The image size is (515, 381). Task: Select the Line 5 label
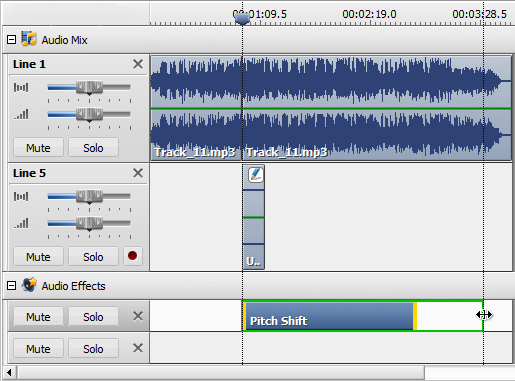[29, 173]
